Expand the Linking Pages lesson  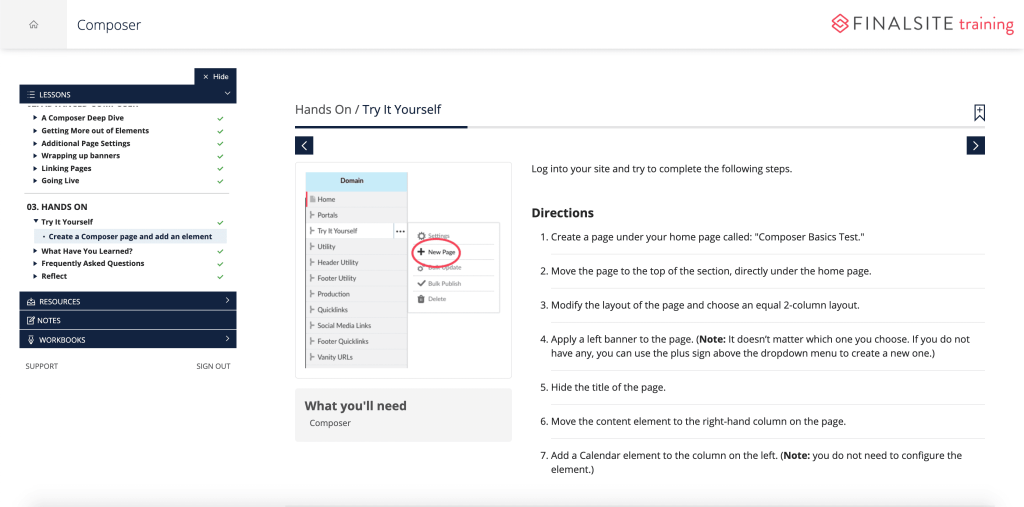point(36,169)
